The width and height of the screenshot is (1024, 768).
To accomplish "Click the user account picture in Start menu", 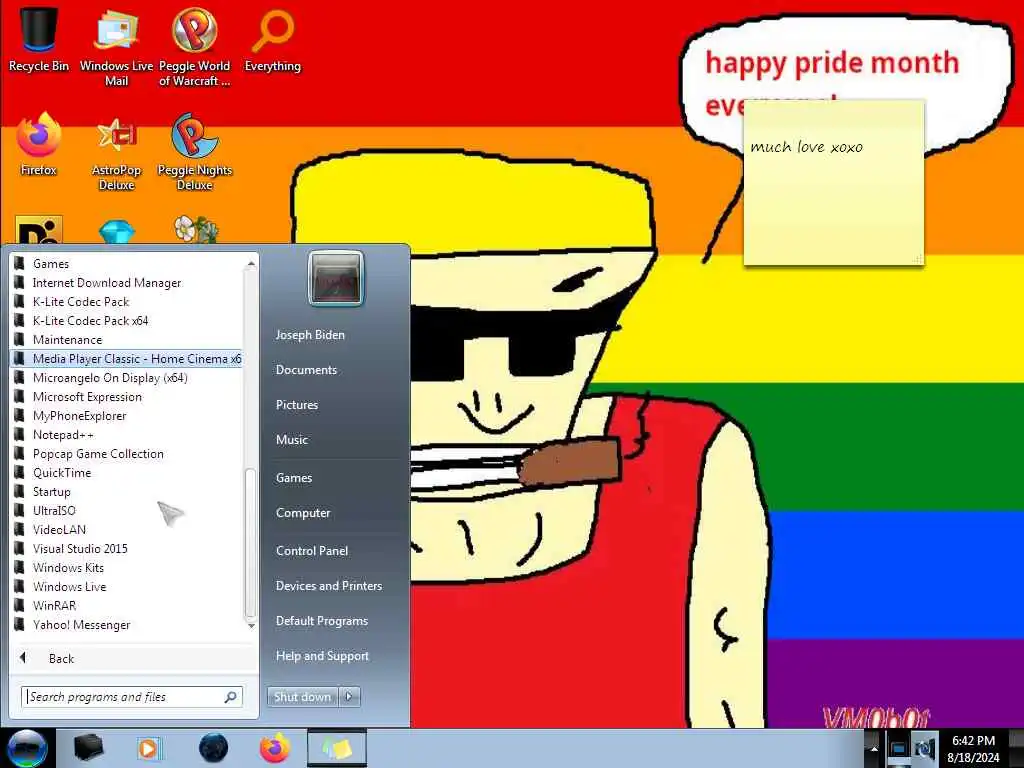I will pyautogui.click(x=336, y=278).
